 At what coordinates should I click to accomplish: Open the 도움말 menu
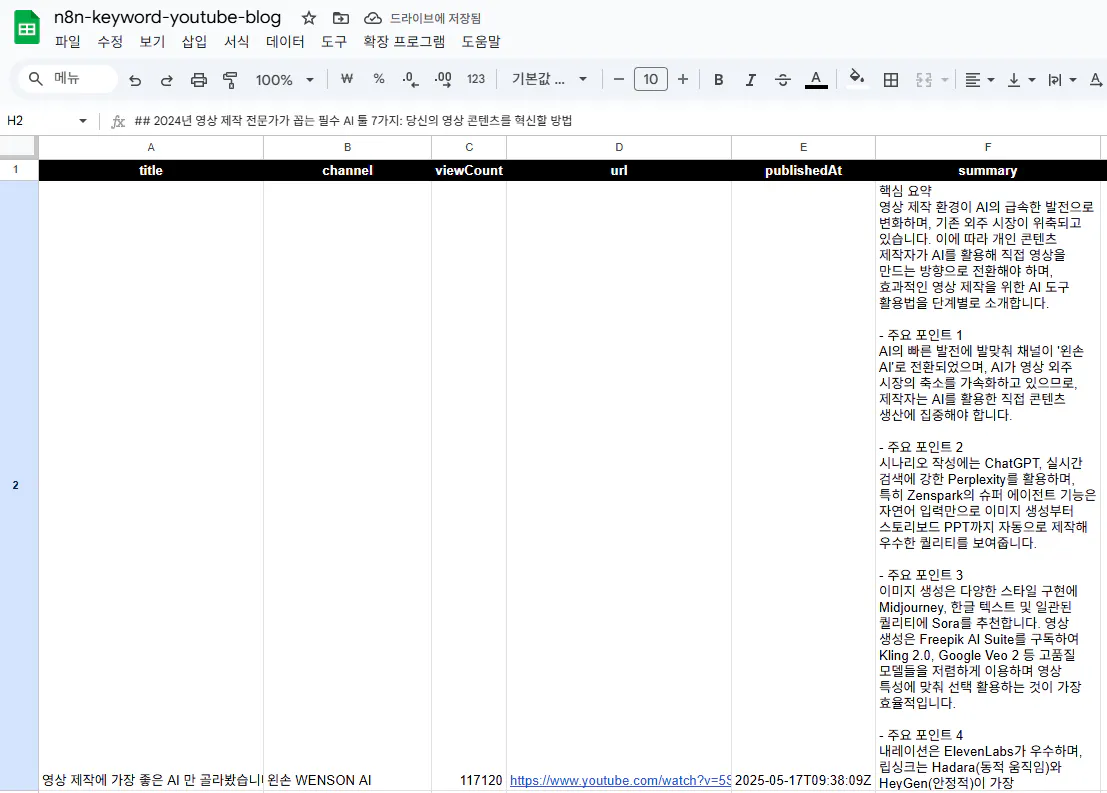(481, 42)
